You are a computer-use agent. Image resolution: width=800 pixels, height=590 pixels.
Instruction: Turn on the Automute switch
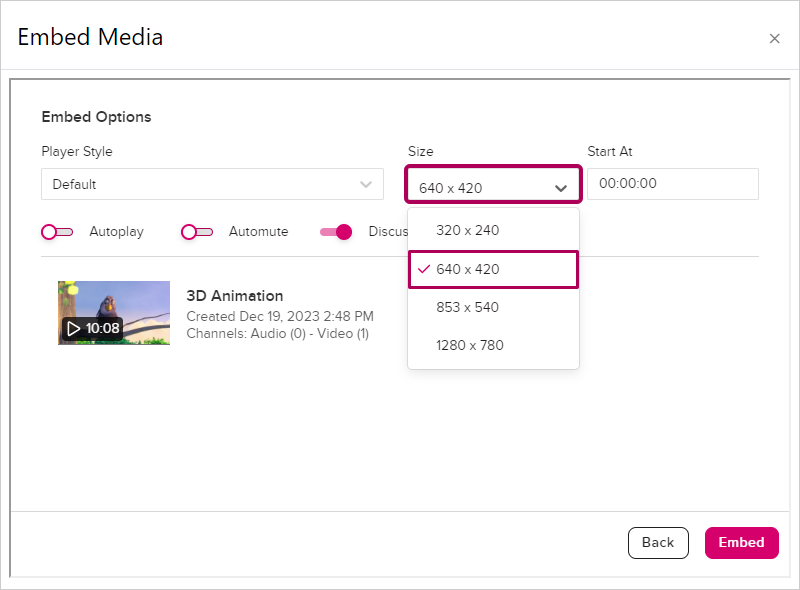click(x=197, y=232)
